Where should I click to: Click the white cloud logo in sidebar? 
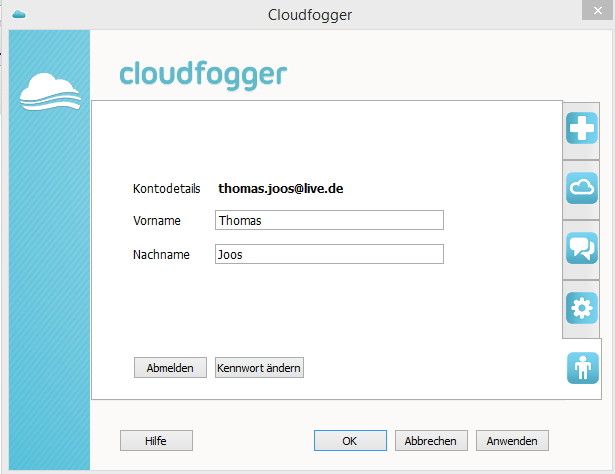50,91
